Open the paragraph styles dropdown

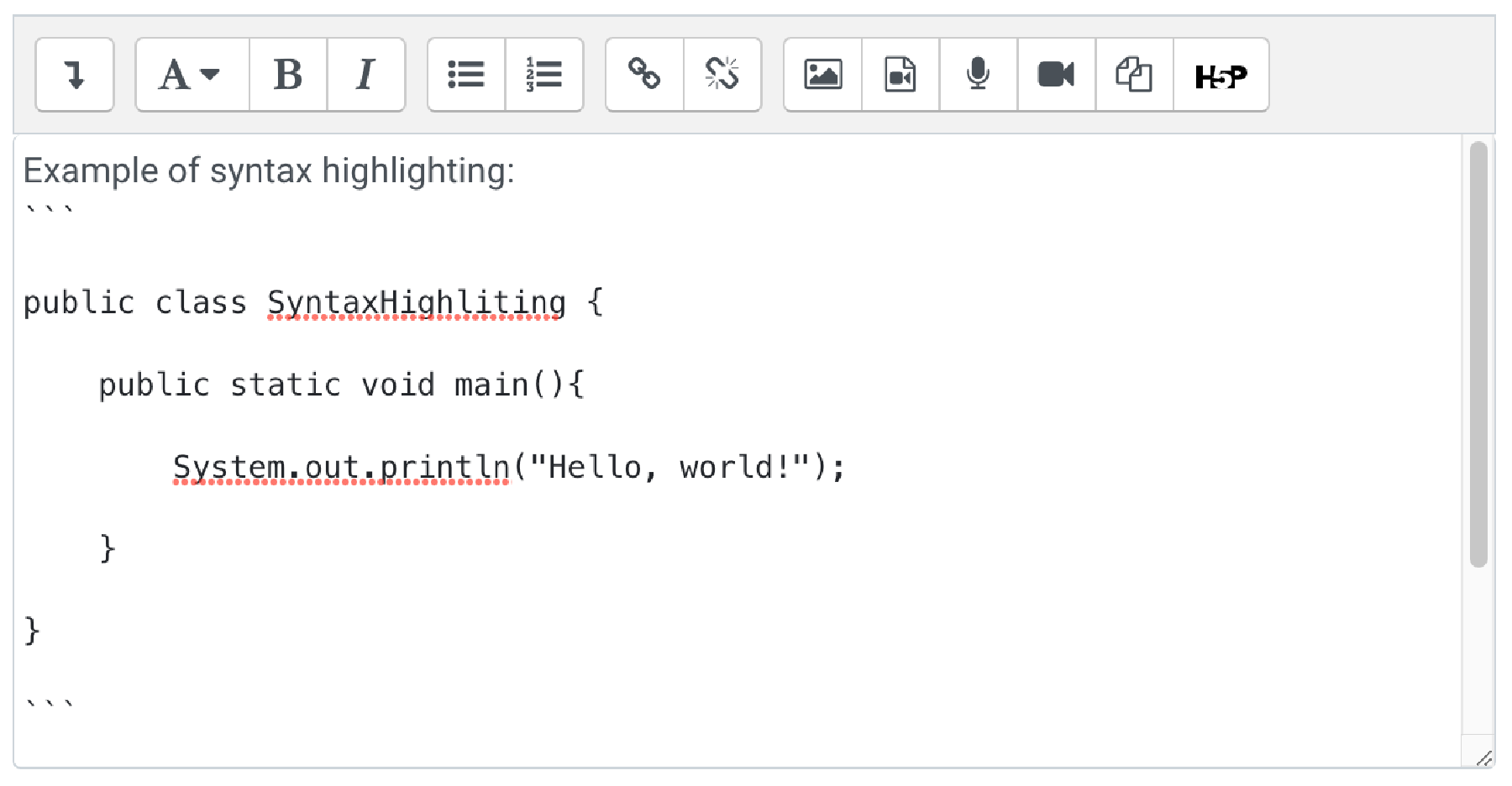click(x=192, y=75)
